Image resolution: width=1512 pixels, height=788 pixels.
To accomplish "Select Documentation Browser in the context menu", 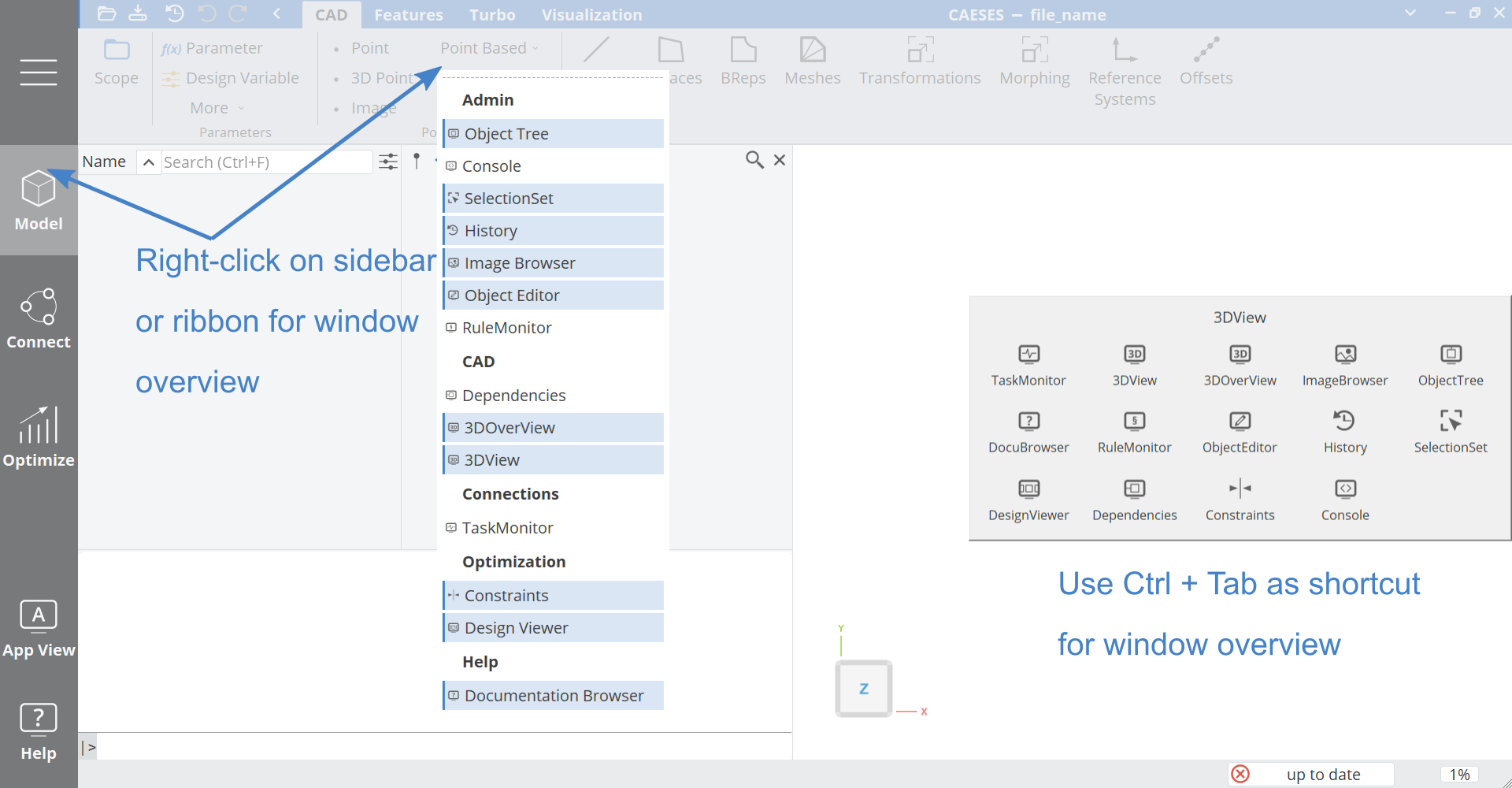I will (553, 696).
